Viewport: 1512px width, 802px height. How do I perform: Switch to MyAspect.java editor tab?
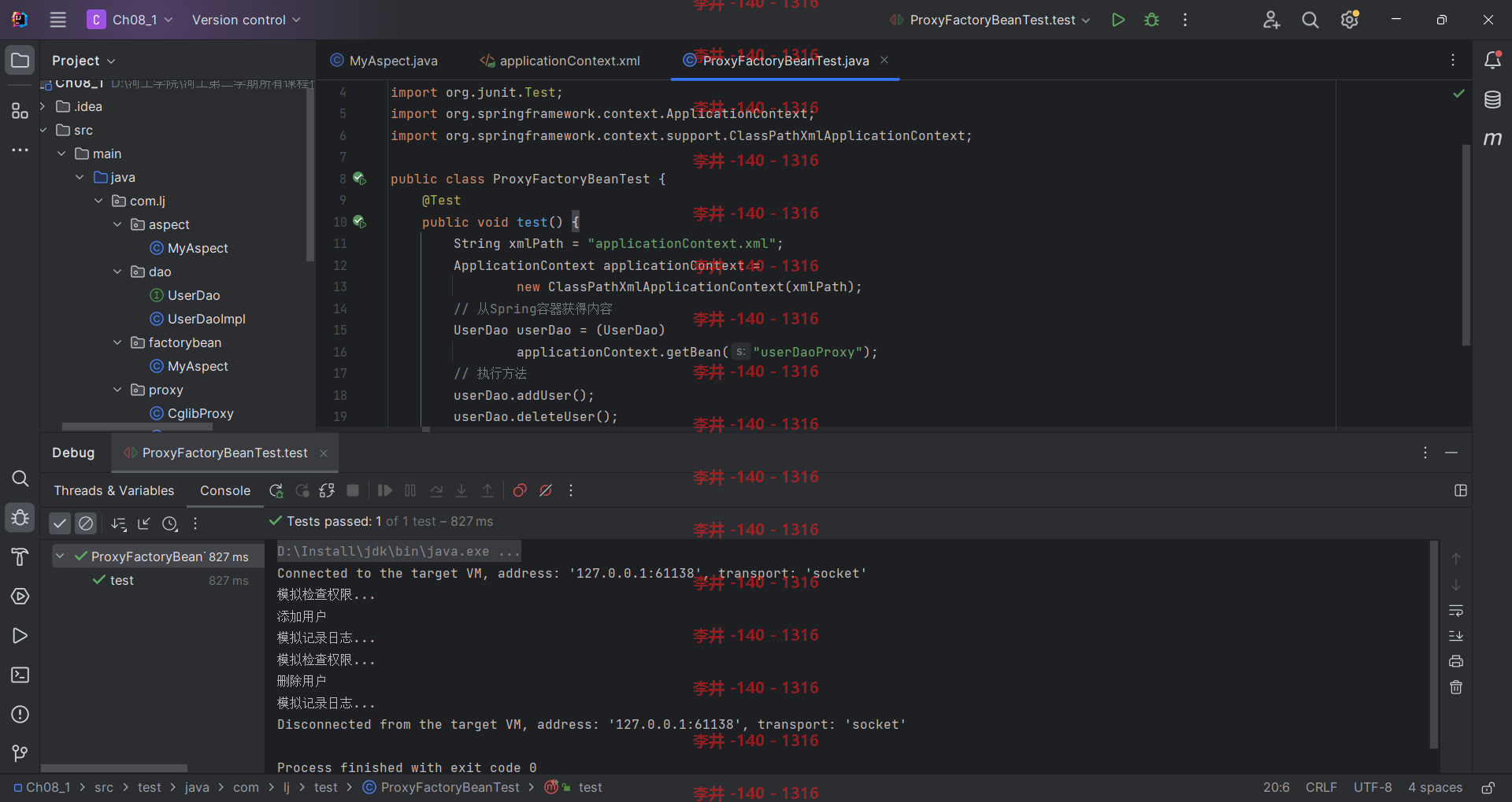[384, 61]
